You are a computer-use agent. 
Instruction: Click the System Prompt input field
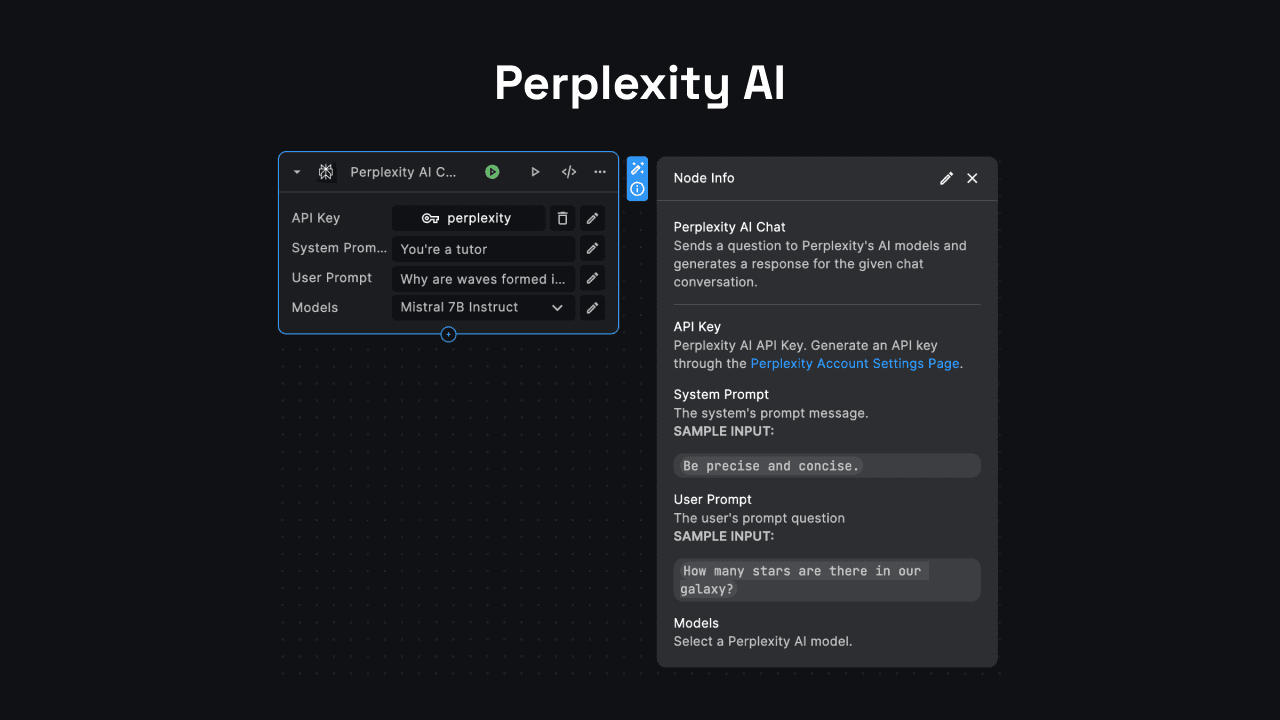[x=483, y=249]
